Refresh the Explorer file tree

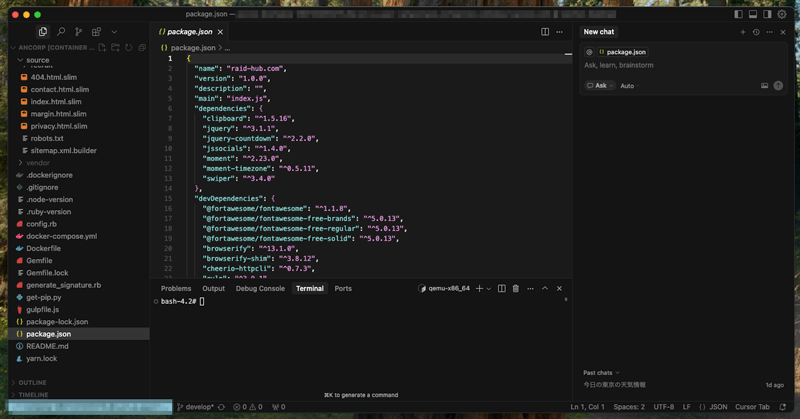point(129,47)
